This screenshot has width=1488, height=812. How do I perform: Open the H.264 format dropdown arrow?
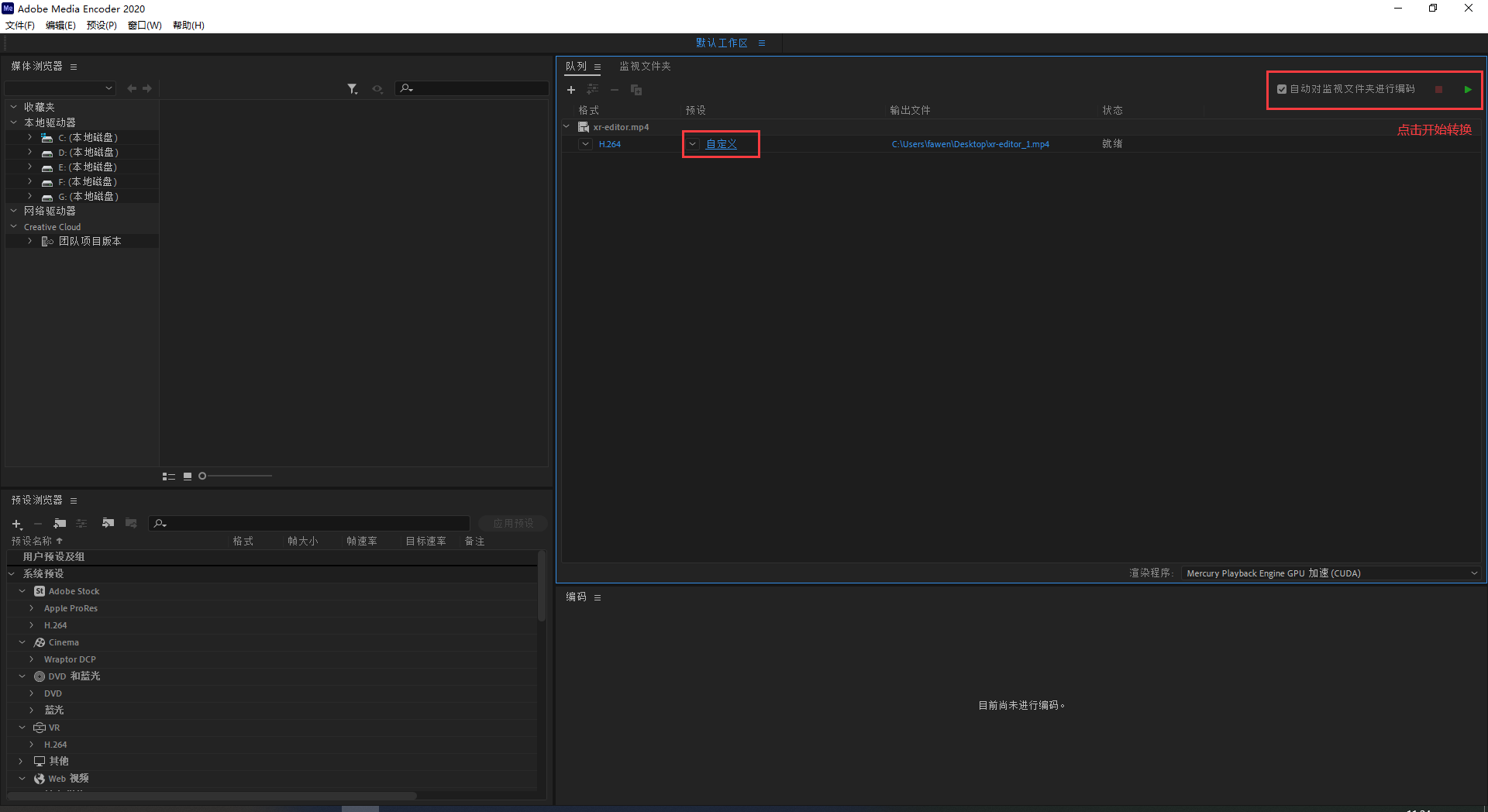point(586,144)
